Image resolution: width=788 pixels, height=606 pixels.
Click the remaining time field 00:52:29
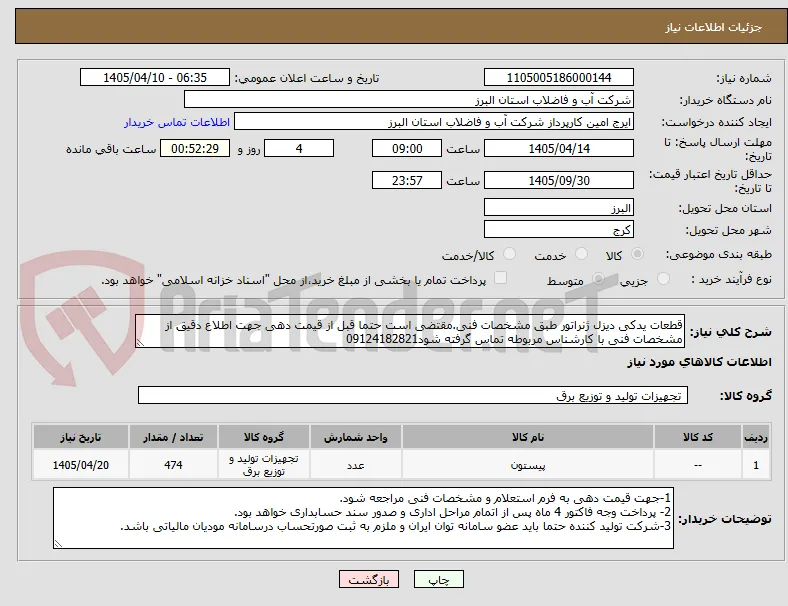tap(195, 148)
